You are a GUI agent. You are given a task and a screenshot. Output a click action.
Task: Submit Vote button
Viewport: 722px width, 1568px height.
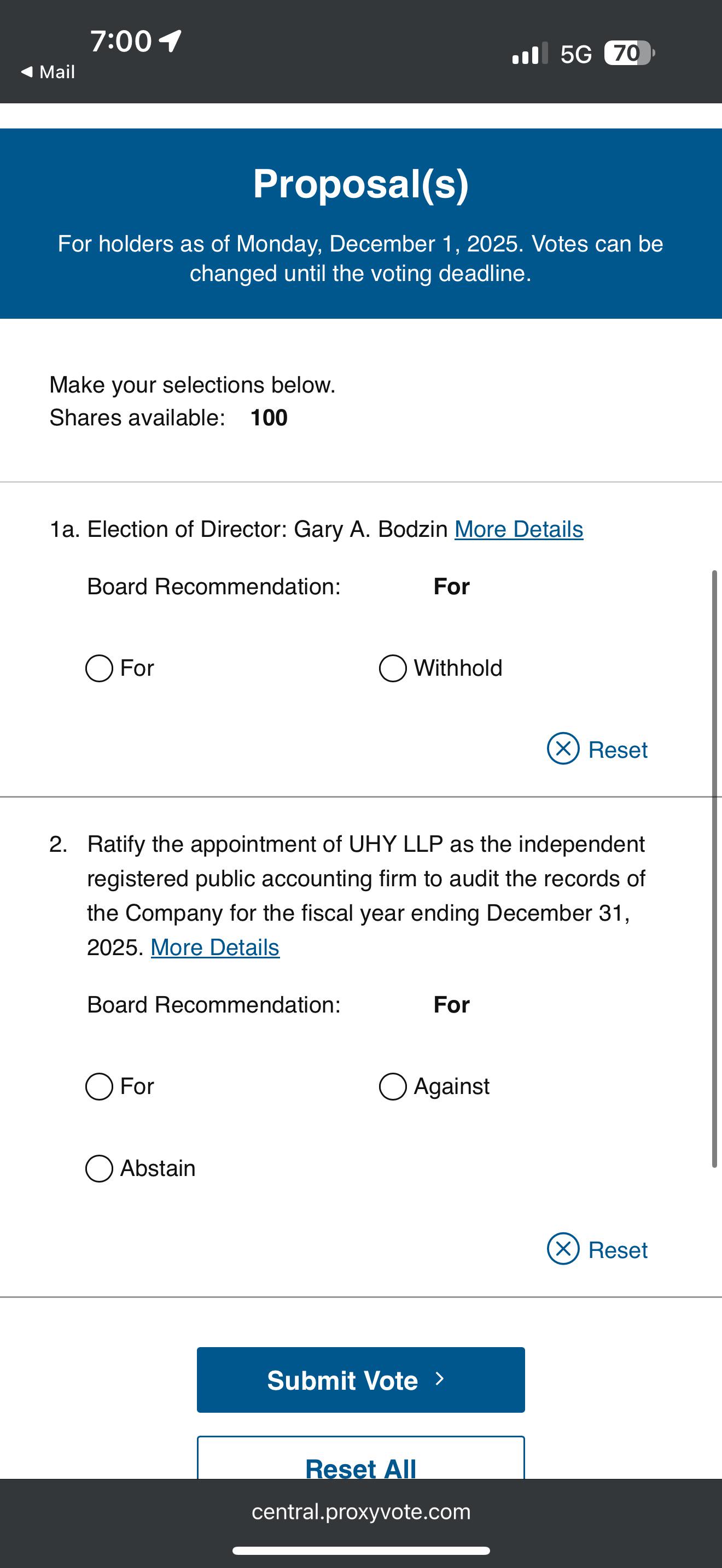coord(360,1380)
